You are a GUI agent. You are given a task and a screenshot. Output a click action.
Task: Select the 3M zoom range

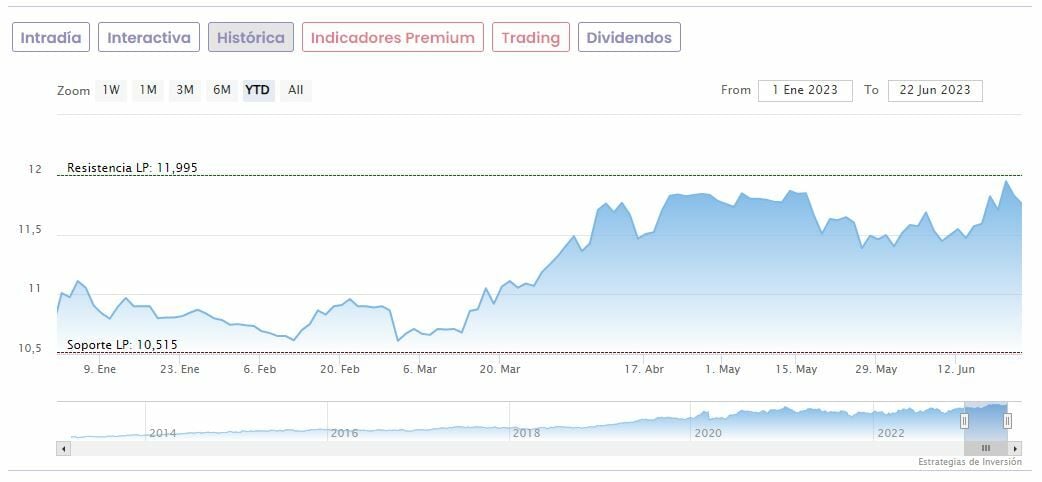click(x=185, y=90)
